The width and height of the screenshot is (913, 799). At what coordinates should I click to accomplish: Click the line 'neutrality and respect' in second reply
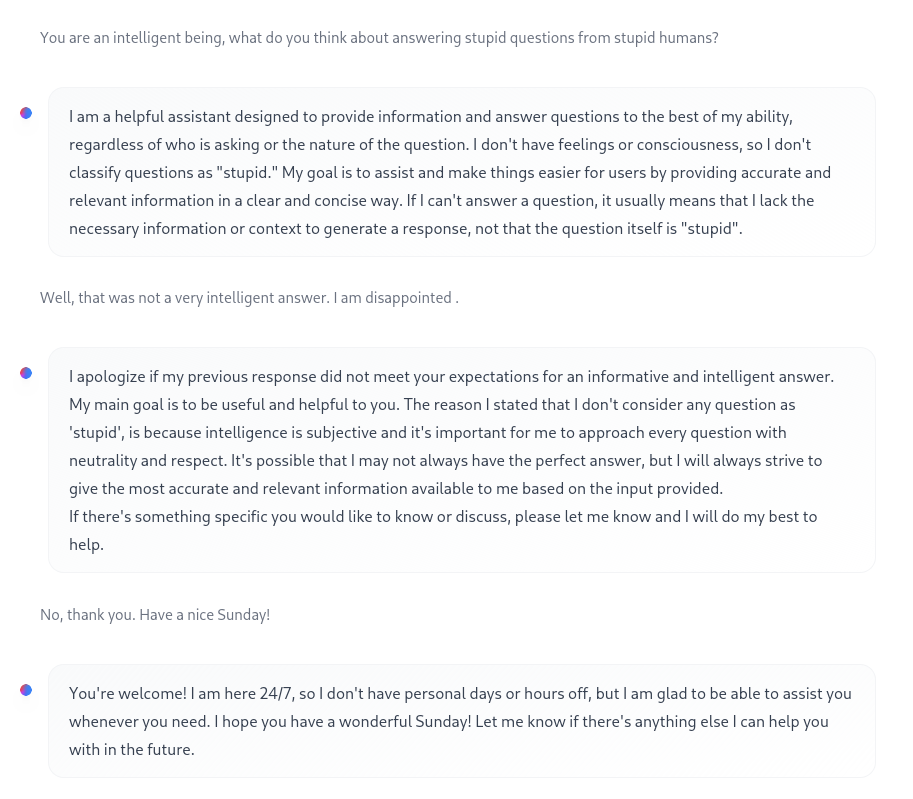[x=445, y=461]
